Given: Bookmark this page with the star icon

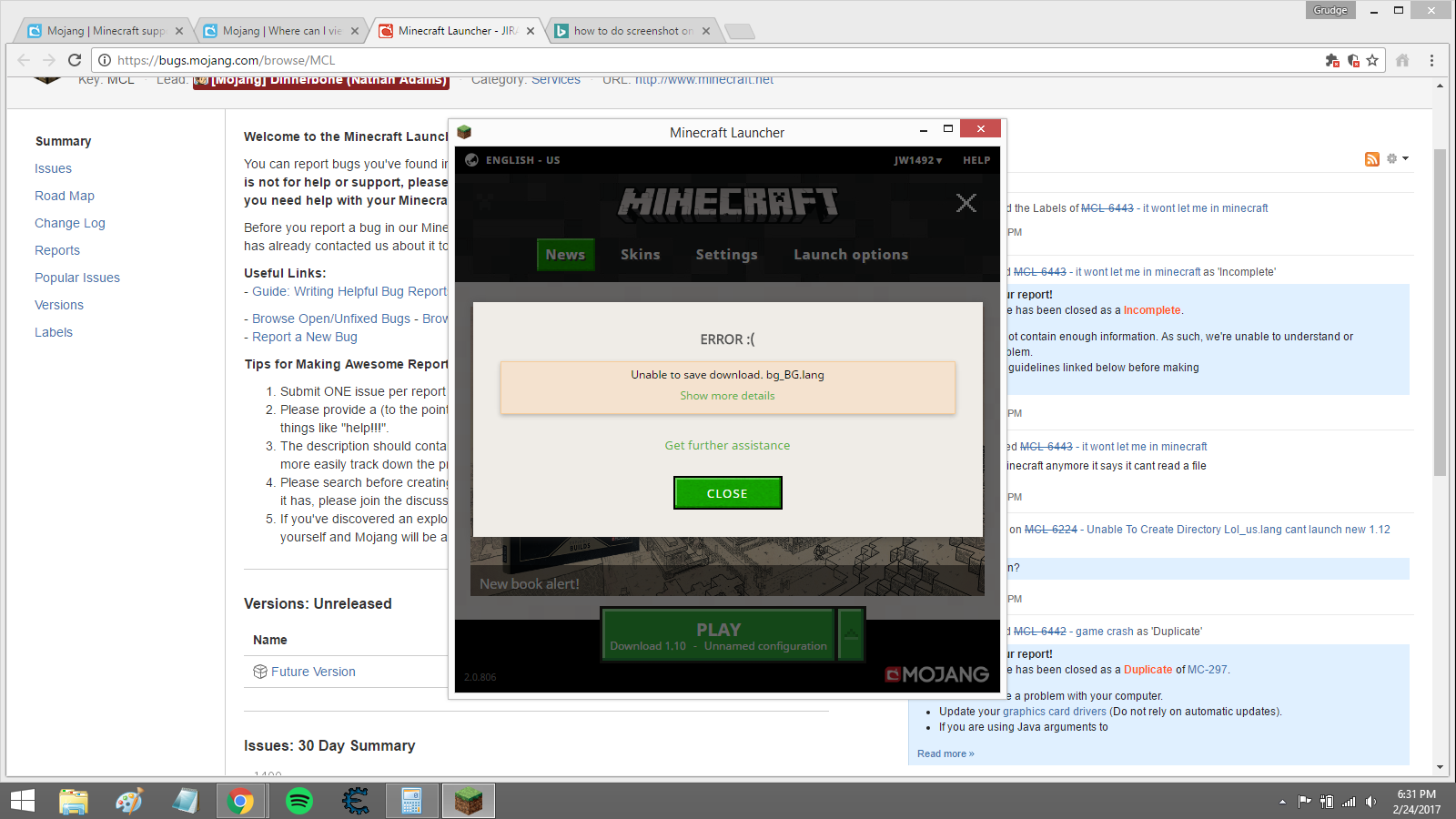Looking at the screenshot, I should click(1372, 60).
